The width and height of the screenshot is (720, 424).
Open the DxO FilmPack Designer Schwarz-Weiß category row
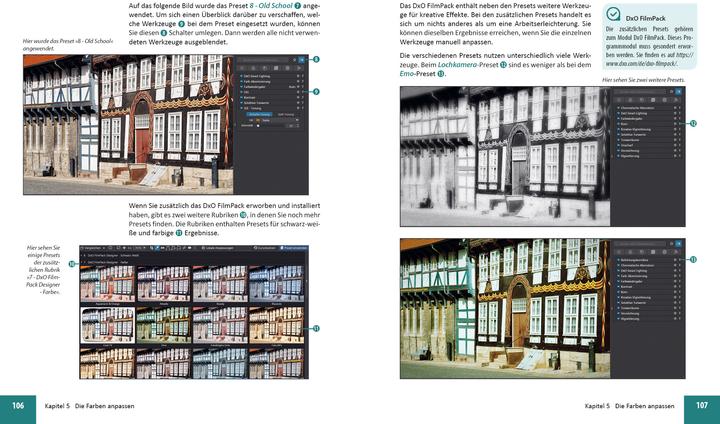(x=194, y=255)
